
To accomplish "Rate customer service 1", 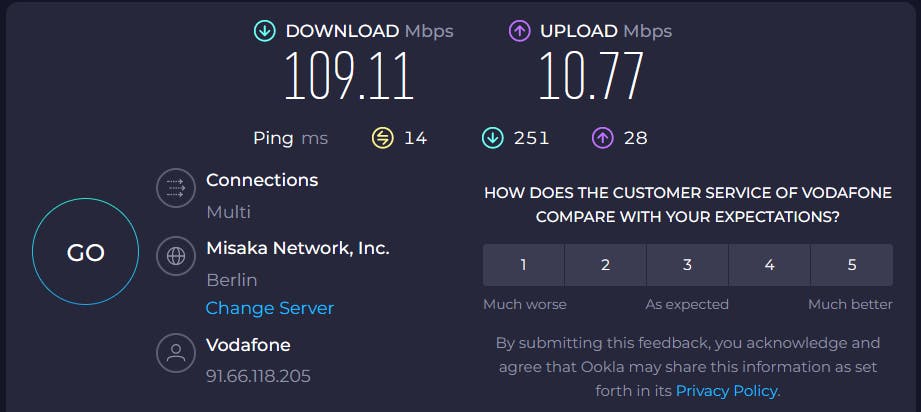I will pyautogui.click(x=523, y=265).
